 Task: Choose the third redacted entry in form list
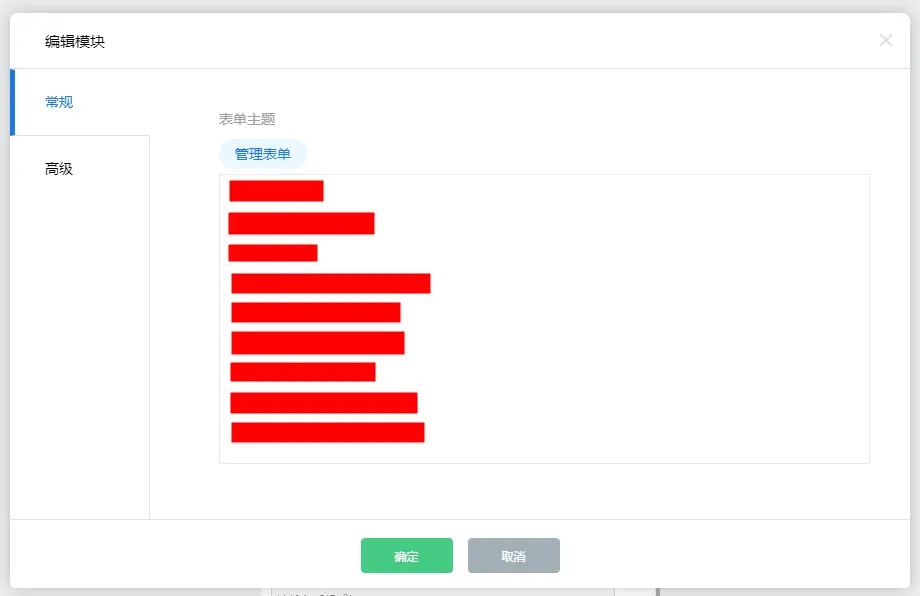pyautogui.click(x=273, y=253)
